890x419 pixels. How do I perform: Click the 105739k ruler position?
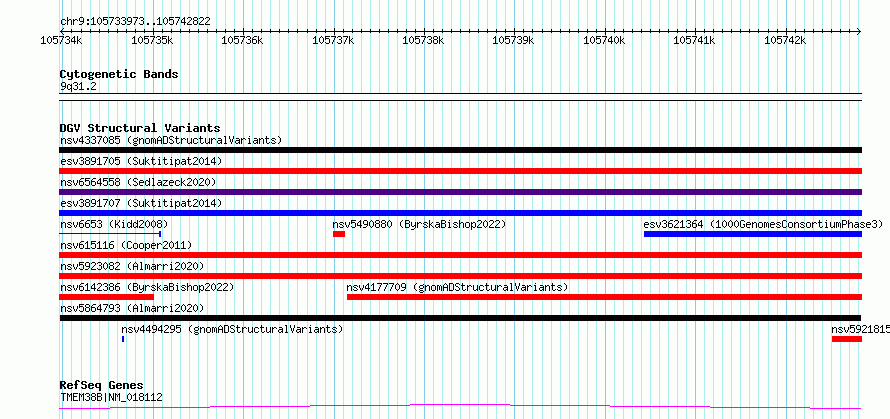(514, 40)
